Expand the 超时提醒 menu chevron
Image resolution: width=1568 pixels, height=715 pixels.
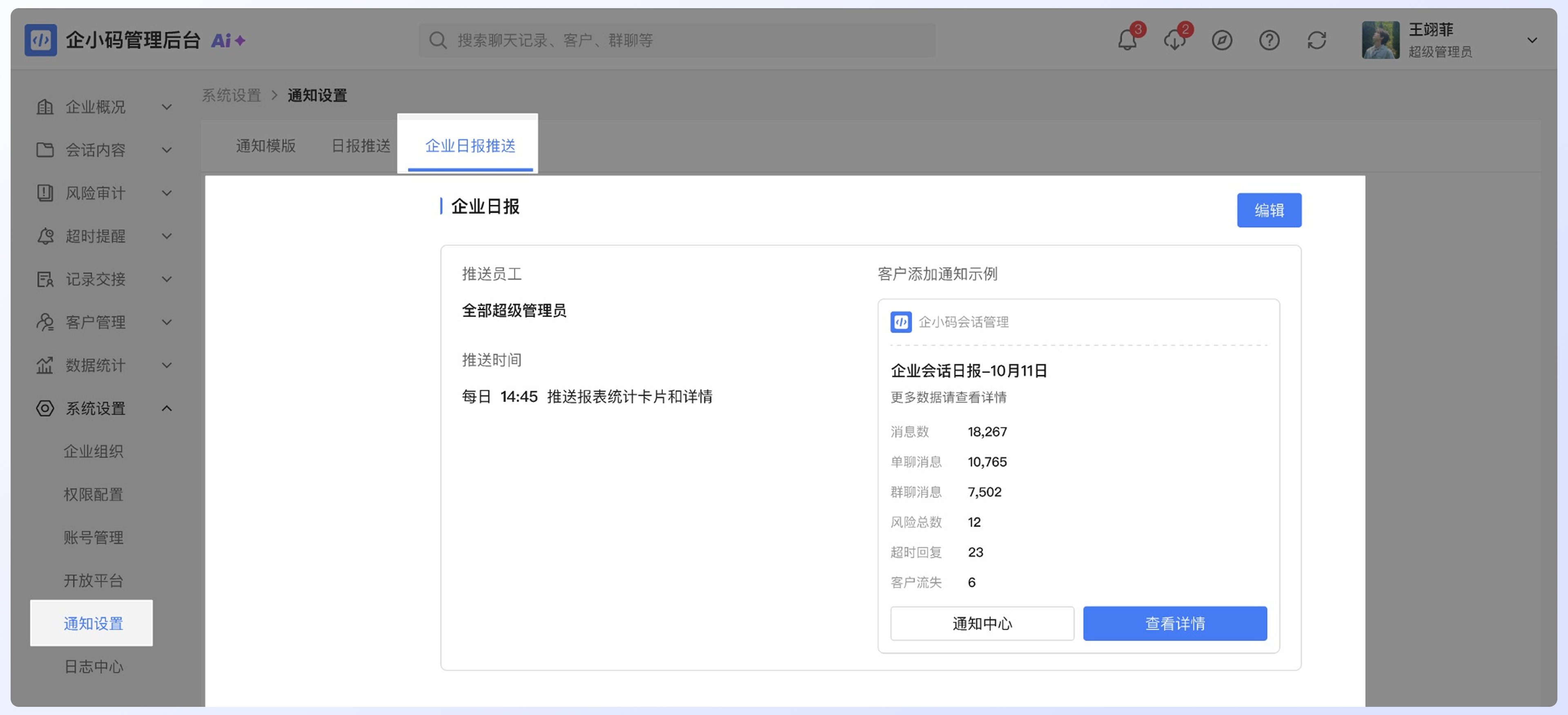(166, 236)
